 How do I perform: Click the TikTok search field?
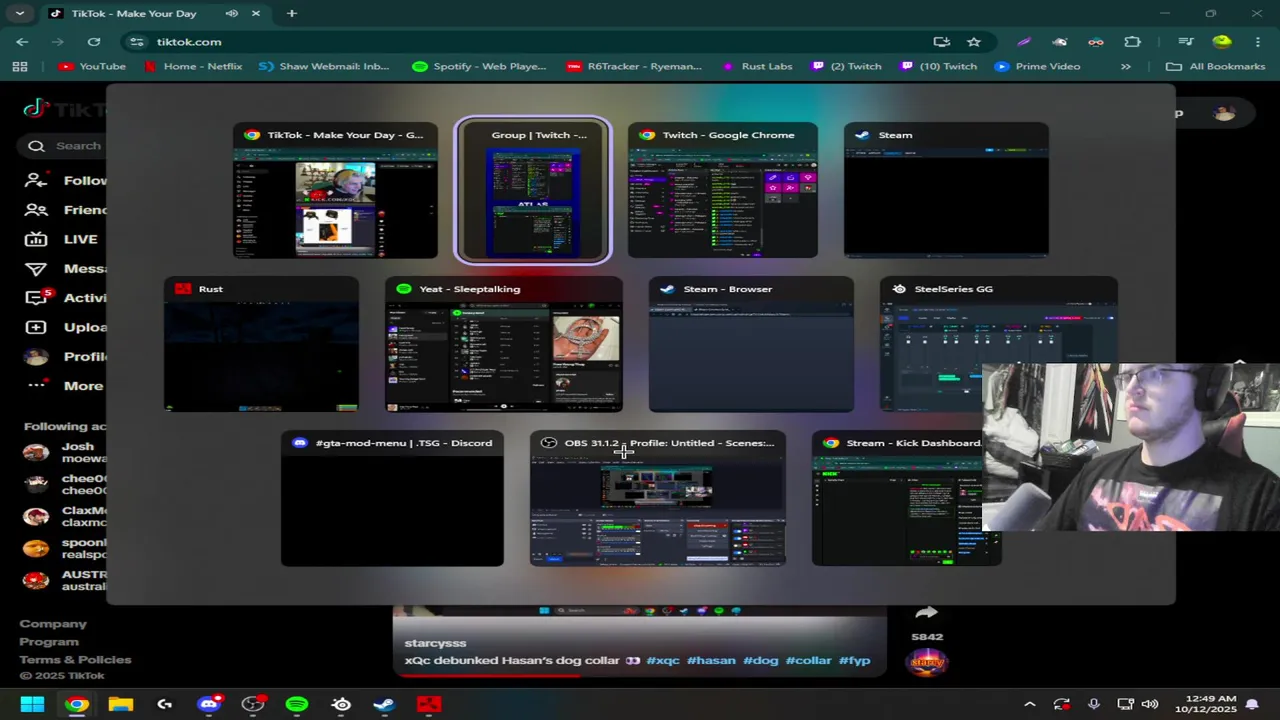click(x=62, y=146)
